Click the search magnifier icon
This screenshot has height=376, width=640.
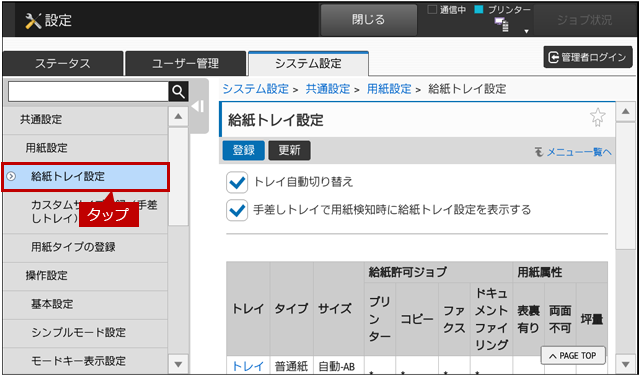[x=178, y=92]
